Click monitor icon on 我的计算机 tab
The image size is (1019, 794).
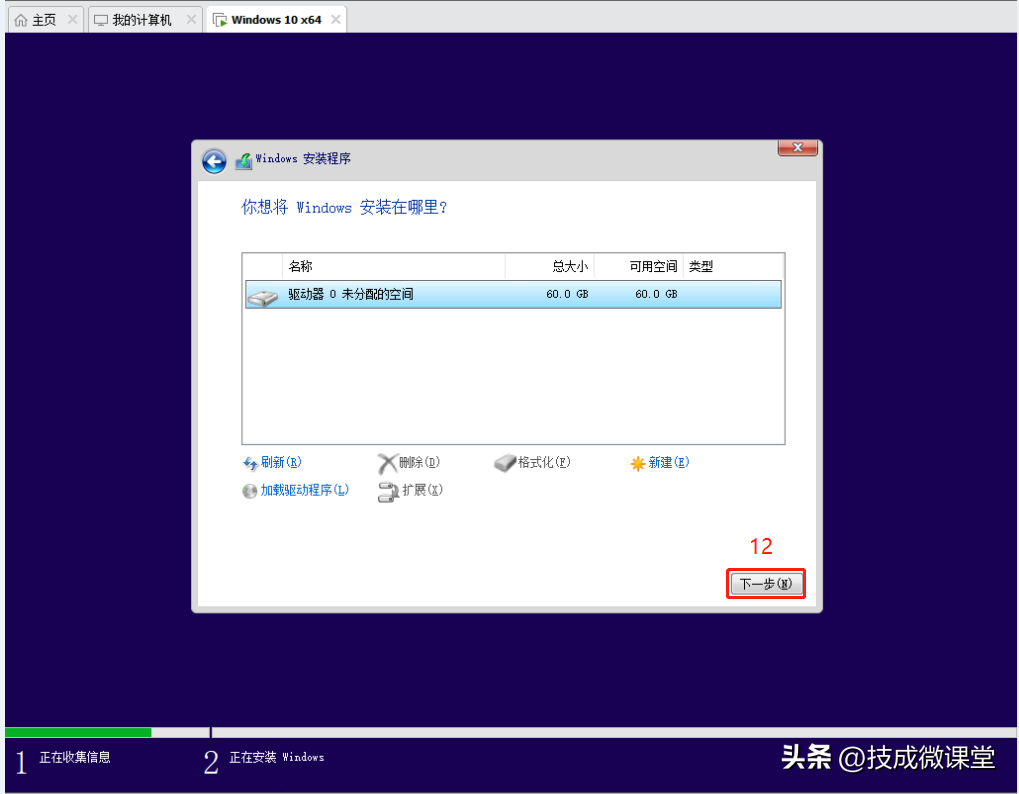click(x=101, y=20)
